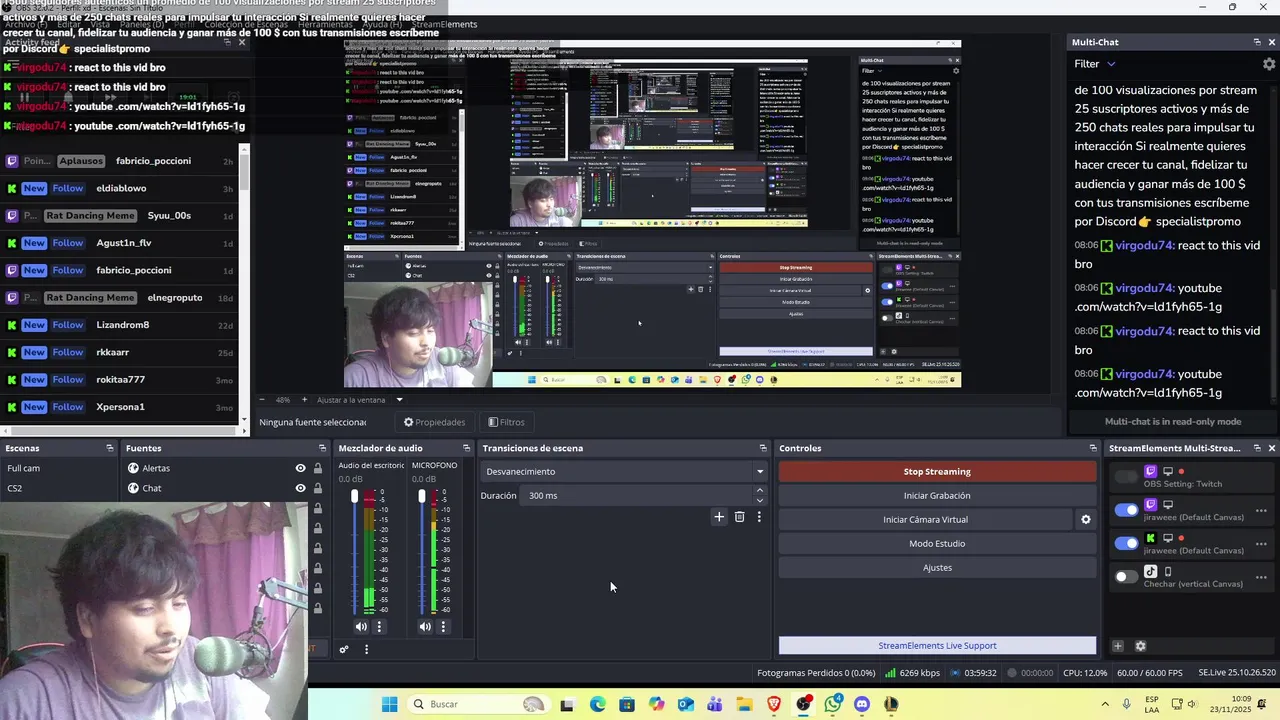The width and height of the screenshot is (1280, 720).
Task: Open source Propiedades button
Action: click(434, 422)
